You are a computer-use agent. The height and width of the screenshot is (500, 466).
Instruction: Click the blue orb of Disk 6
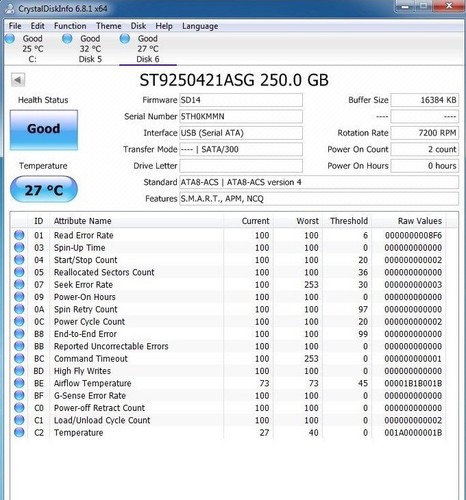pyautogui.click(x=125, y=39)
